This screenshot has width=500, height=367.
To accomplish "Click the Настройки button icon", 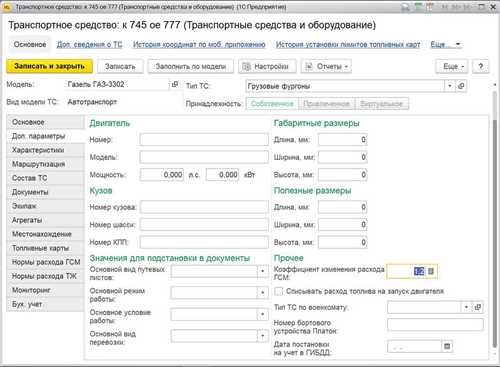I will [x=246, y=66].
